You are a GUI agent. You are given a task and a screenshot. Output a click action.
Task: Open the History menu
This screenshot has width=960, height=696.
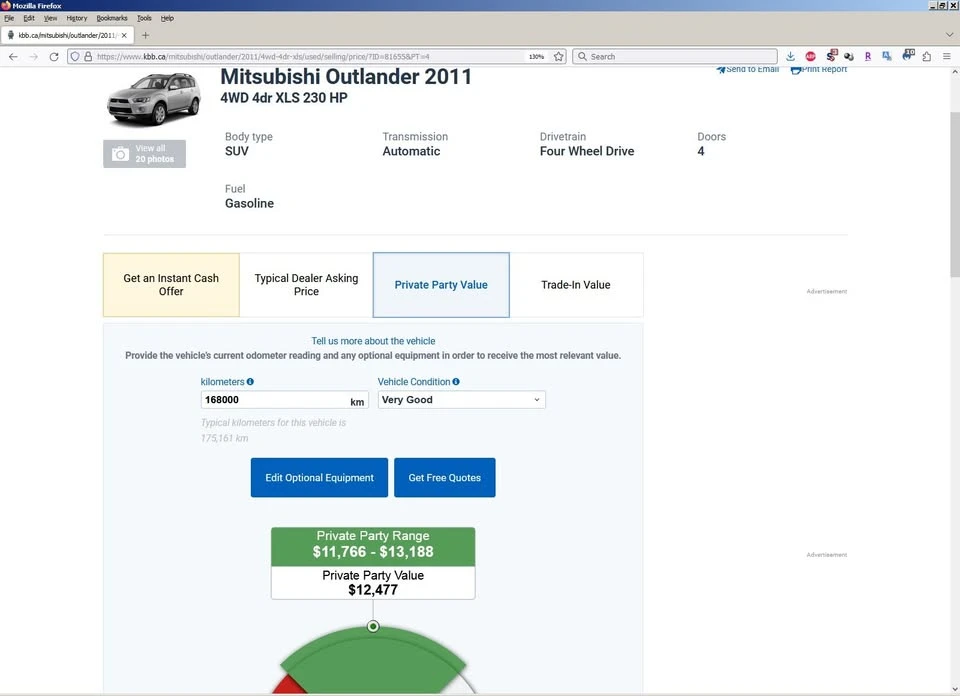77,18
